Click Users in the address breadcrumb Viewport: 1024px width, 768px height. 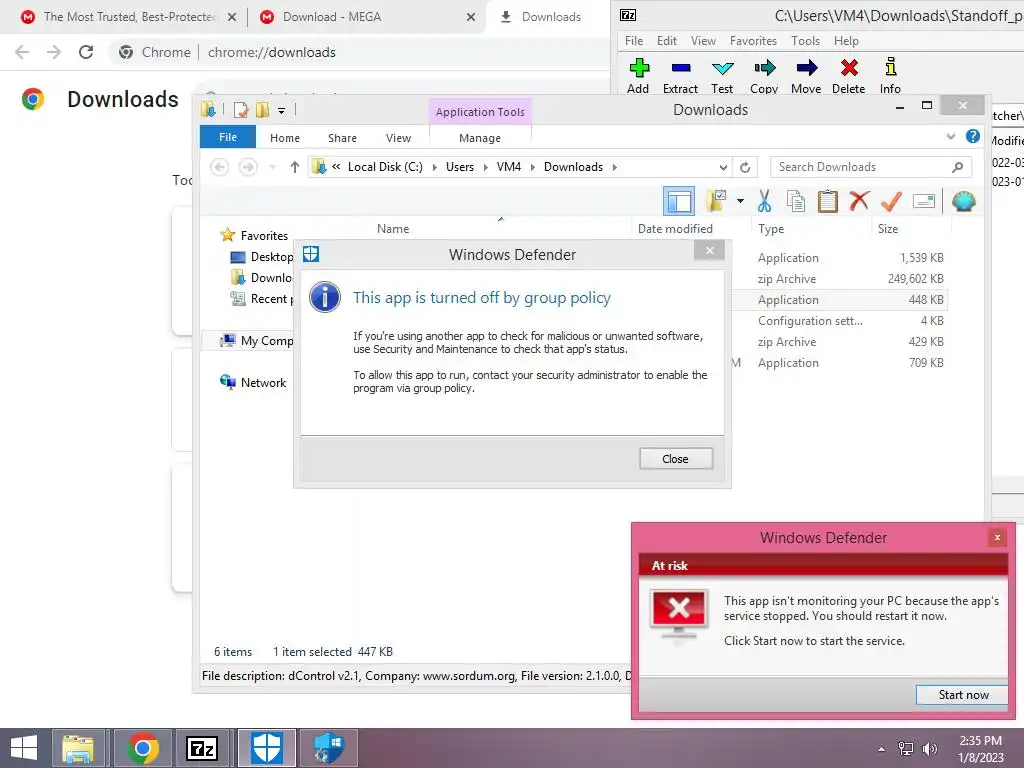pyautogui.click(x=460, y=167)
